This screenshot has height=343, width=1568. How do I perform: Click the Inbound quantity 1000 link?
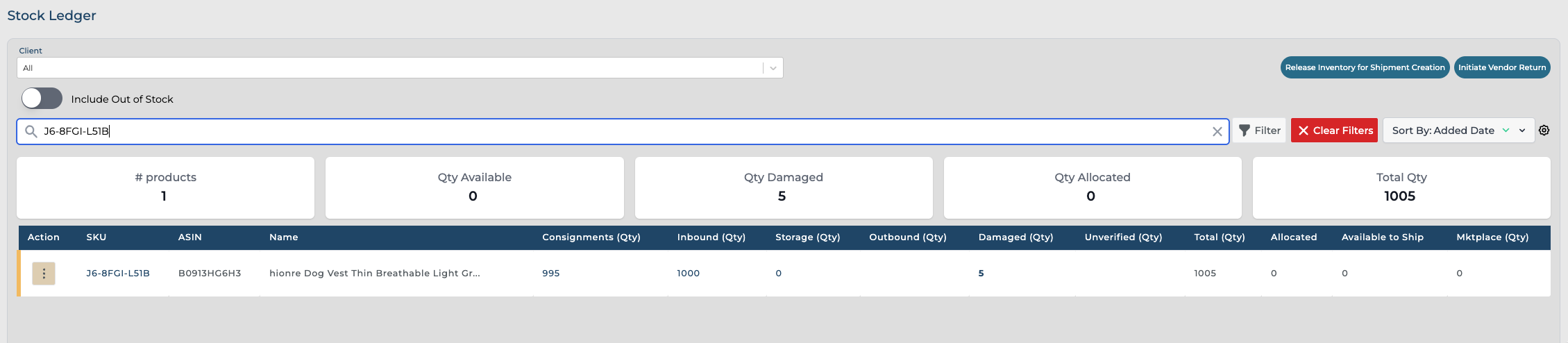[688, 274]
